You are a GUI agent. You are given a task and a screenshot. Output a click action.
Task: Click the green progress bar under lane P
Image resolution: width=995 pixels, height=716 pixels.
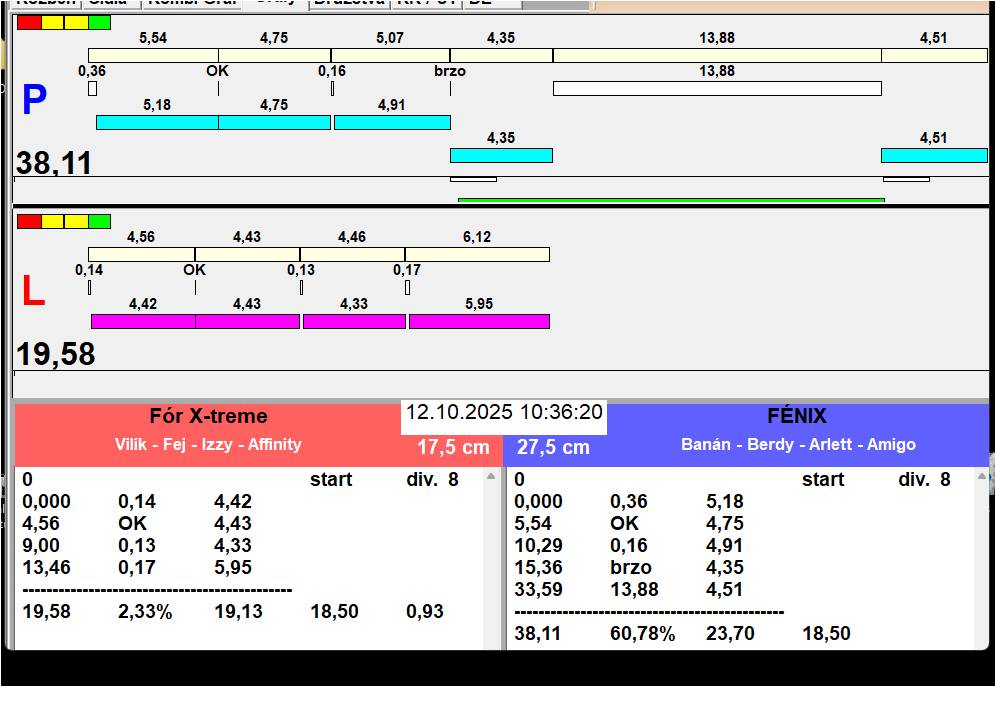(670, 200)
